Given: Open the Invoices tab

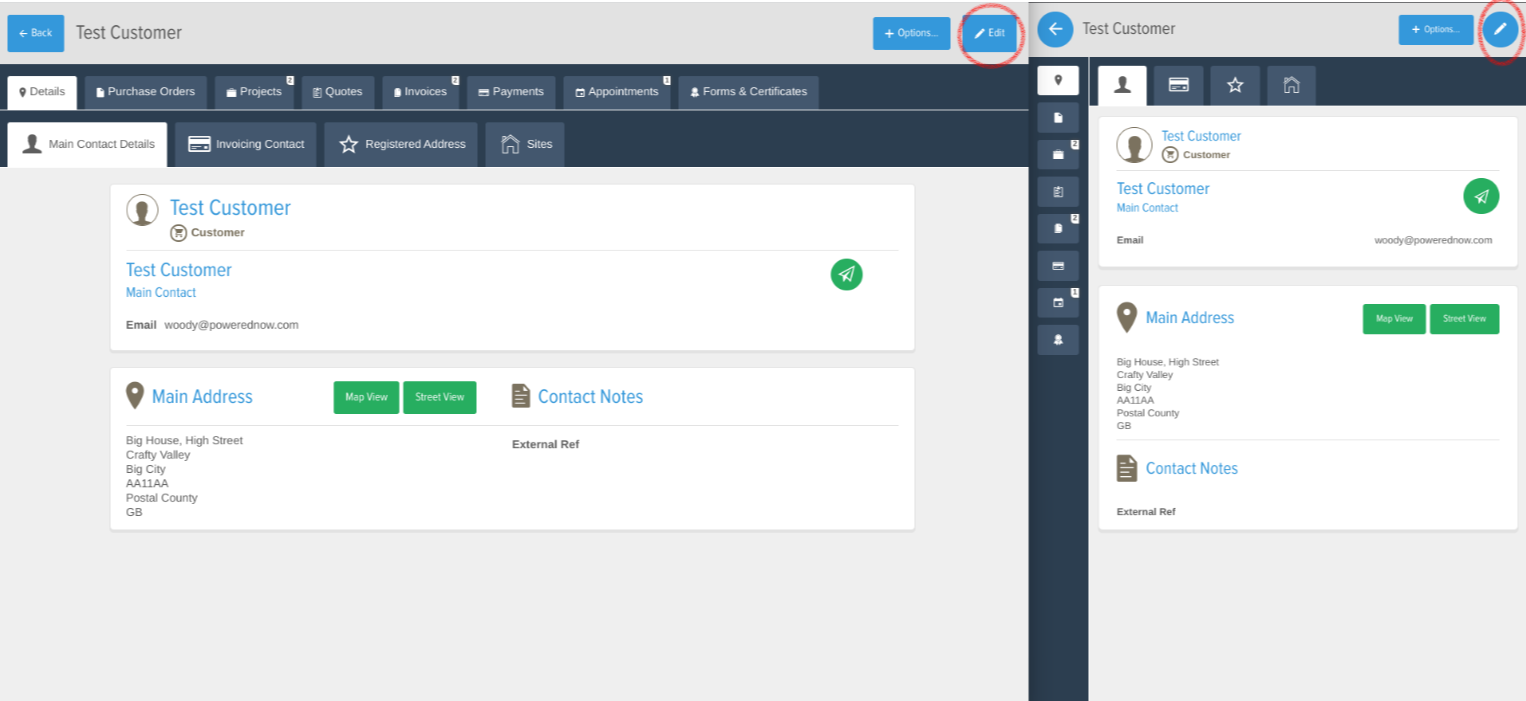Looking at the screenshot, I should point(420,92).
